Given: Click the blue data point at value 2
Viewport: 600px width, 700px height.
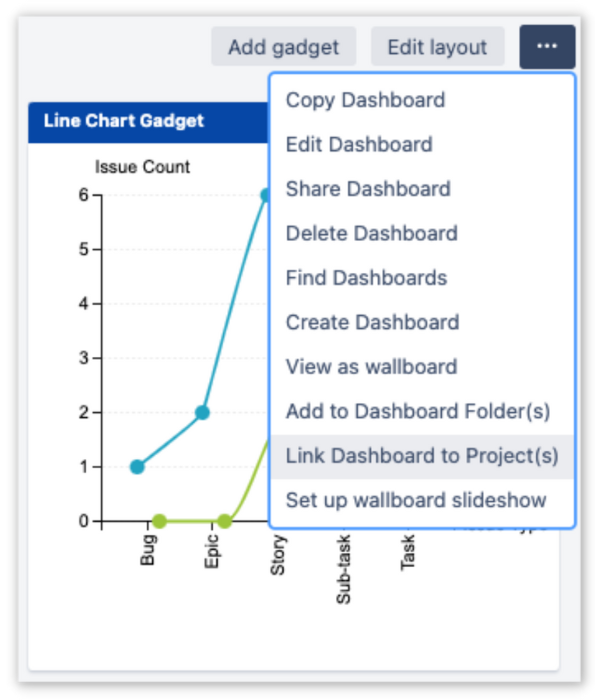Looking at the screenshot, I should click(x=202, y=412).
